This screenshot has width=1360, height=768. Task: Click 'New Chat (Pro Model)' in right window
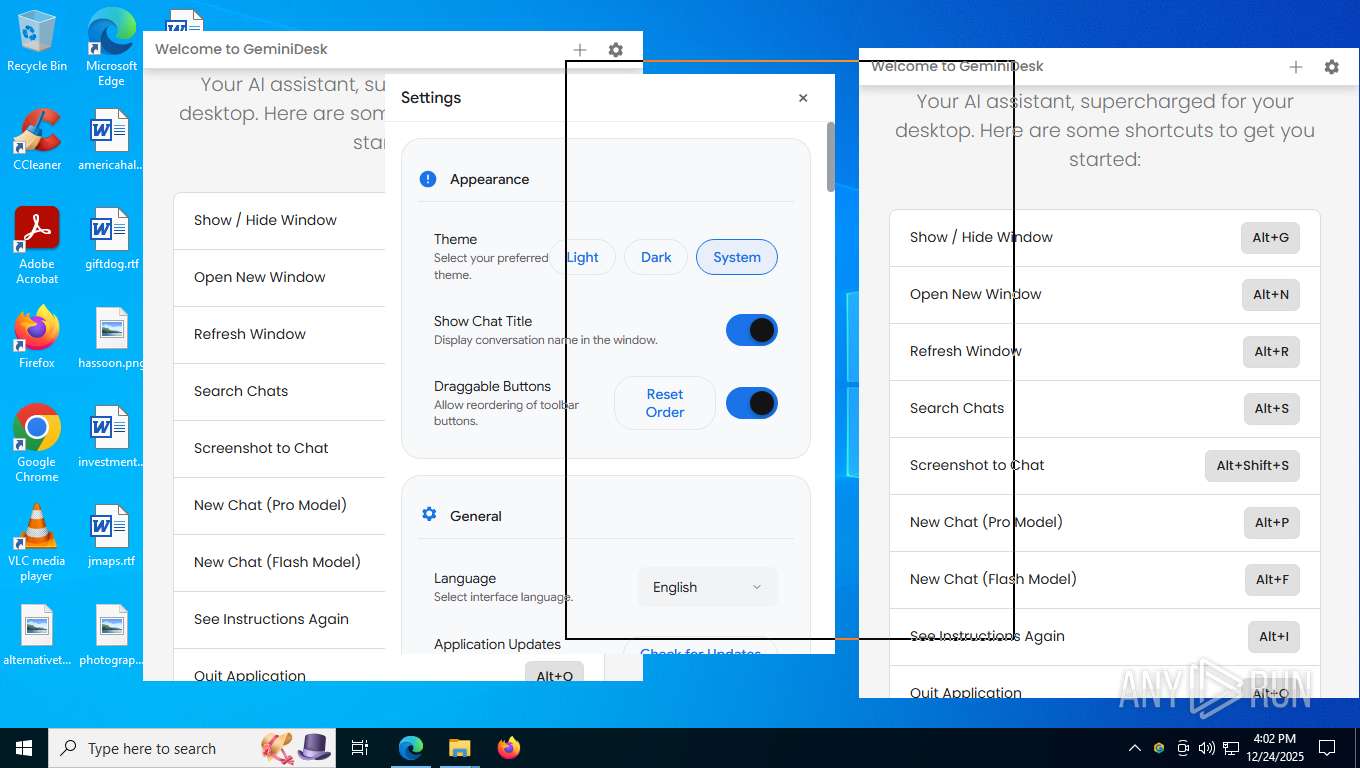click(x=986, y=522)
